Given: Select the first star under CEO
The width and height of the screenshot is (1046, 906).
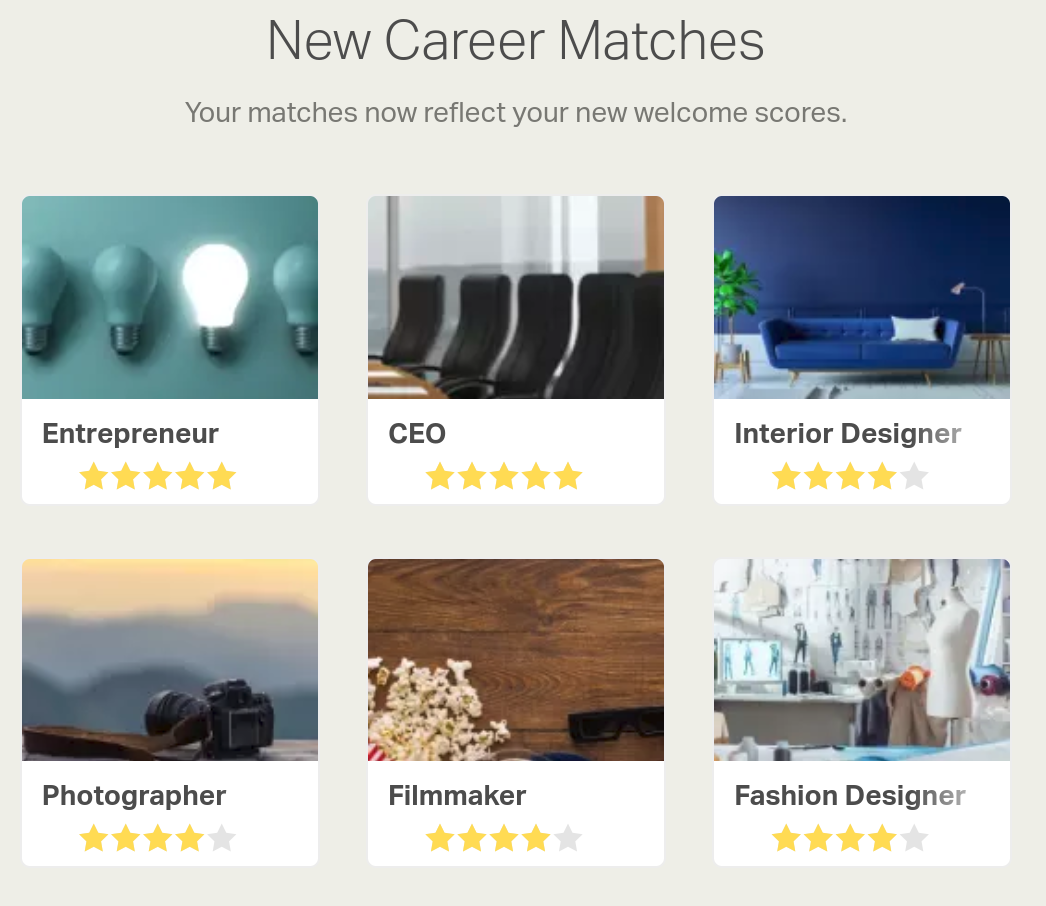Looking at the screenshot, I should pos(440,477).
